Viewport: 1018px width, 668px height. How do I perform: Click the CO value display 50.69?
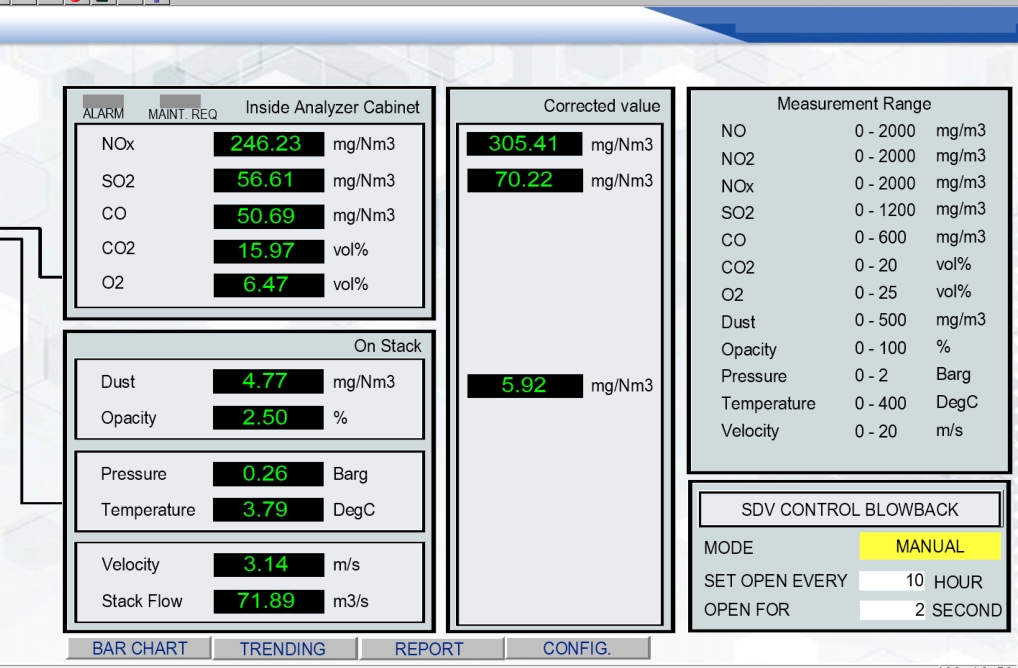(x=268, y=216)
